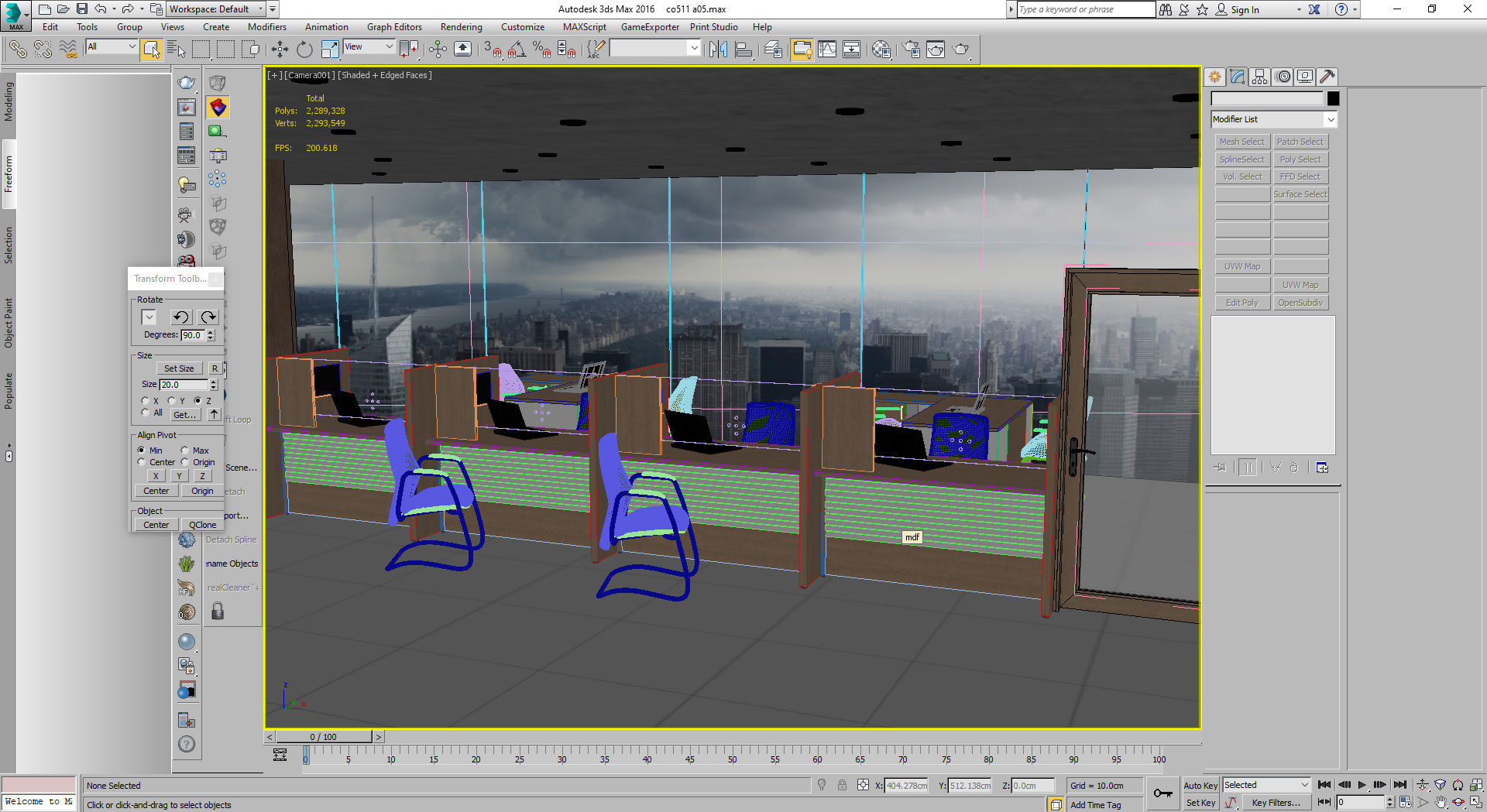Activate the Select Object tool
The image size is (1487, 812).
(x=152, y=50)
